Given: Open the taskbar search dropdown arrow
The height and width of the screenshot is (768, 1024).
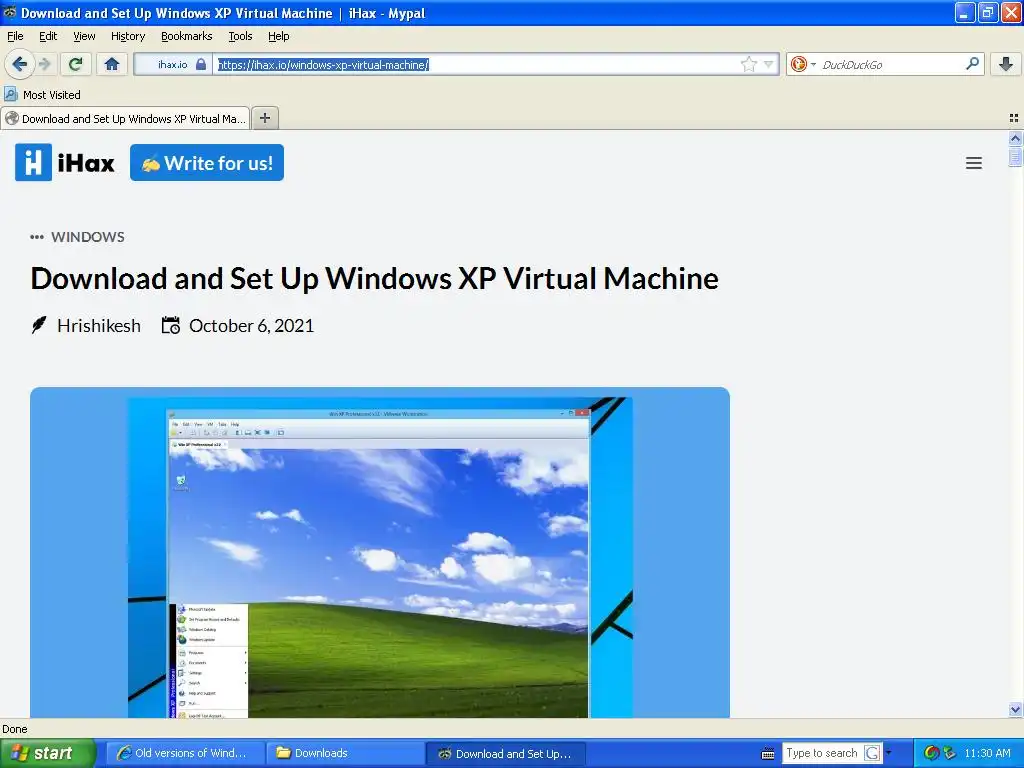Looking at the screenshot, I should pos(888,753).
